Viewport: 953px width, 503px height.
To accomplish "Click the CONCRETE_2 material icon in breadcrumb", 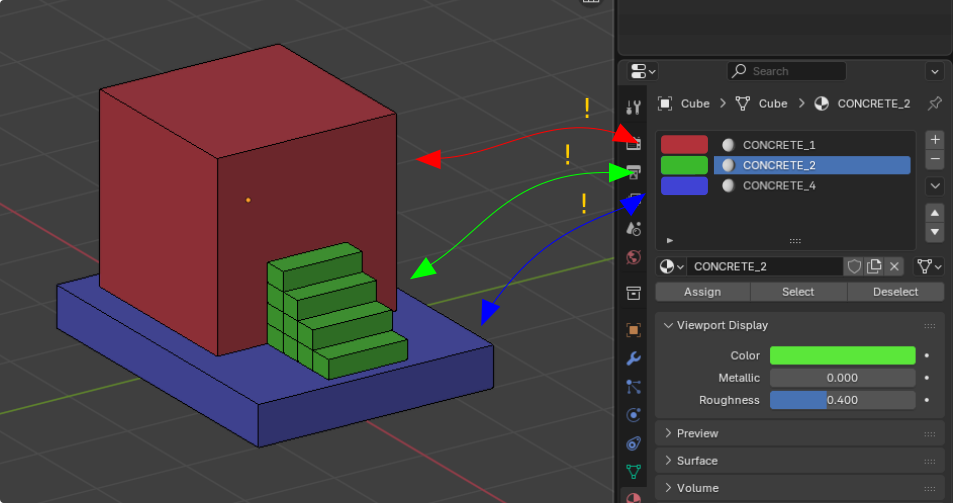I will point(821,104).
